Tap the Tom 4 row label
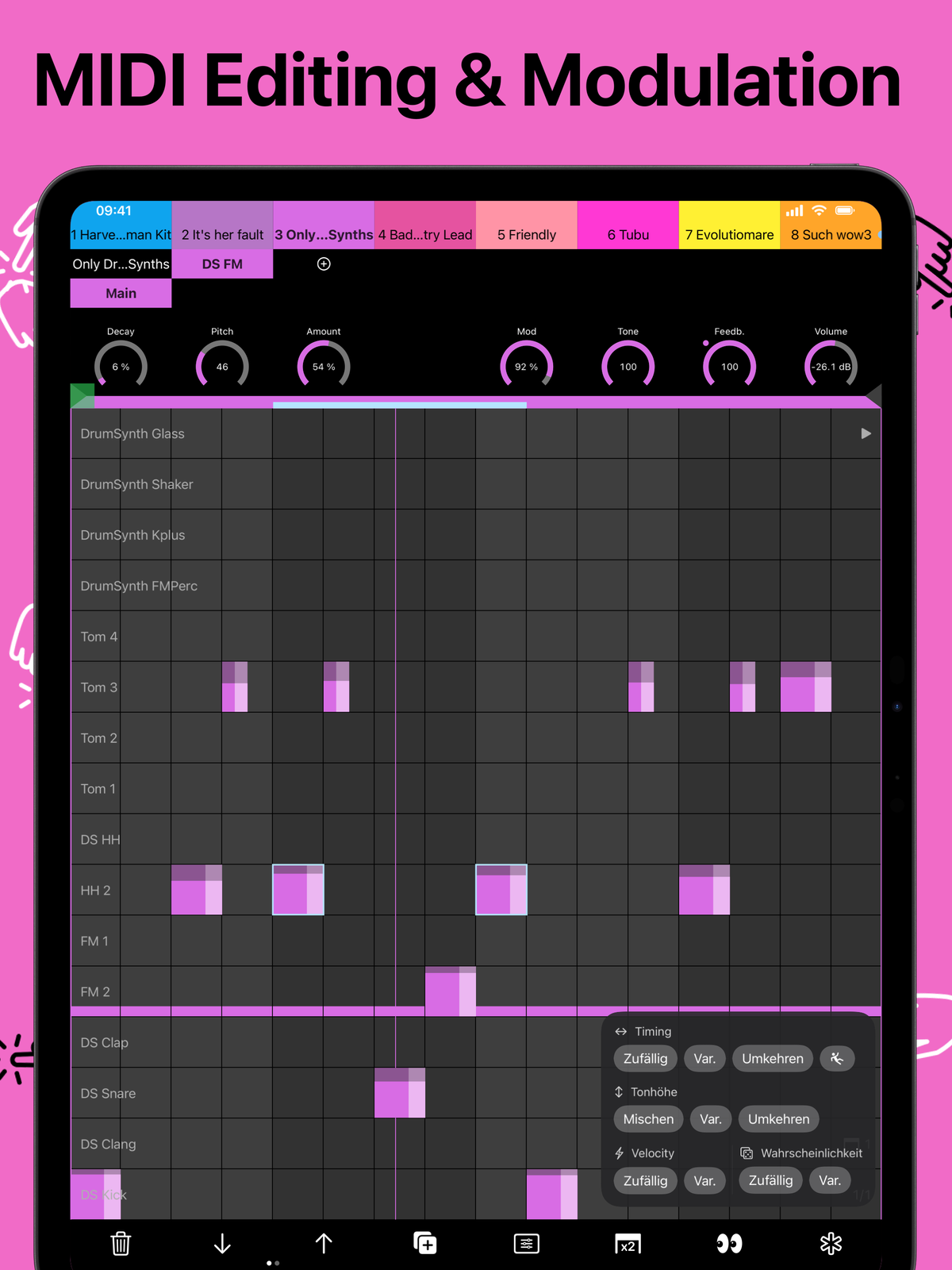The image size is (952, 1270). point(99,637)
